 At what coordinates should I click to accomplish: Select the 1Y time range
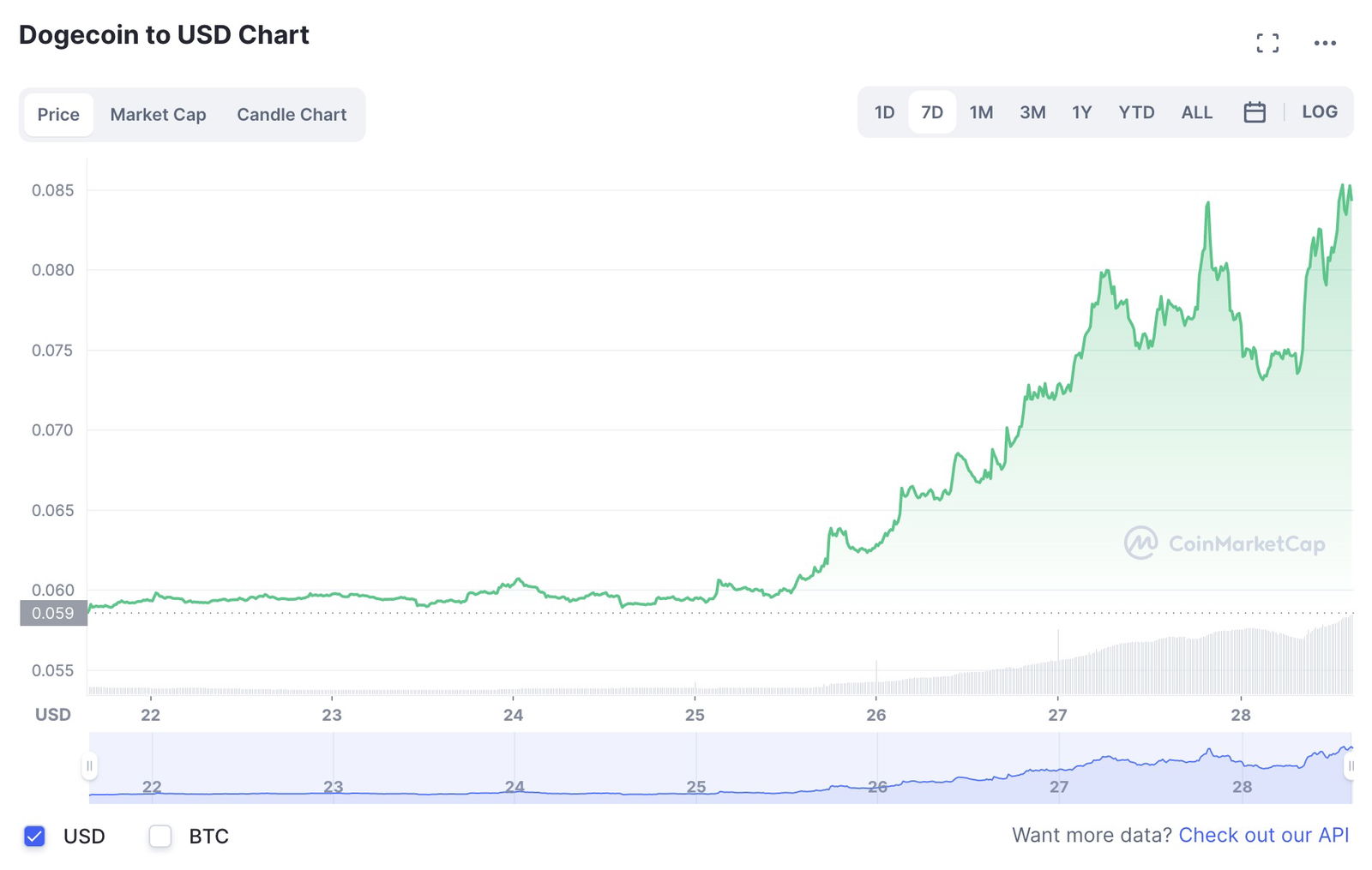pyautogui.click(x=1081, y=112)
